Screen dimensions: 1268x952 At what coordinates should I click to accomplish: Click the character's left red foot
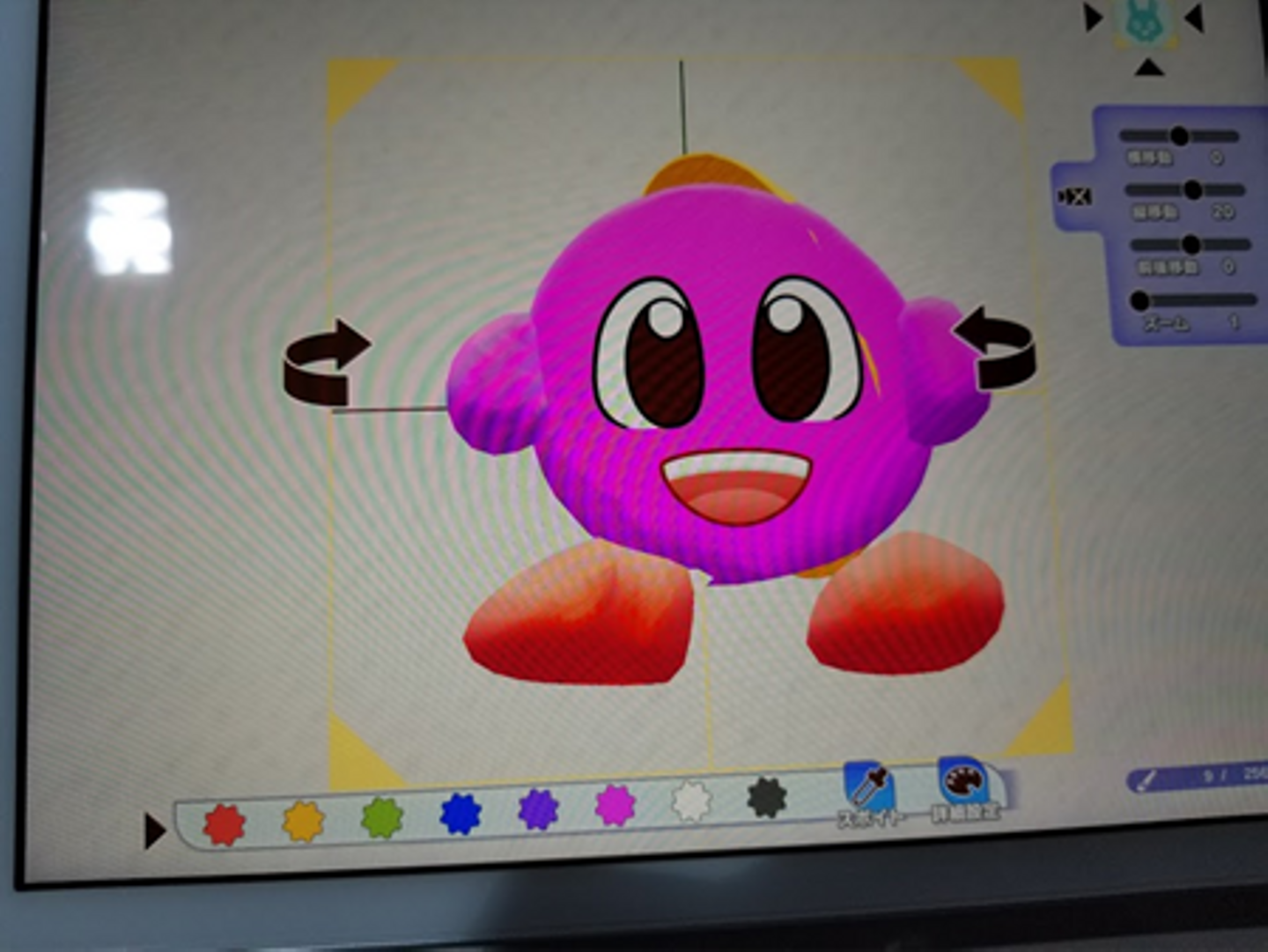coord(580,611)
